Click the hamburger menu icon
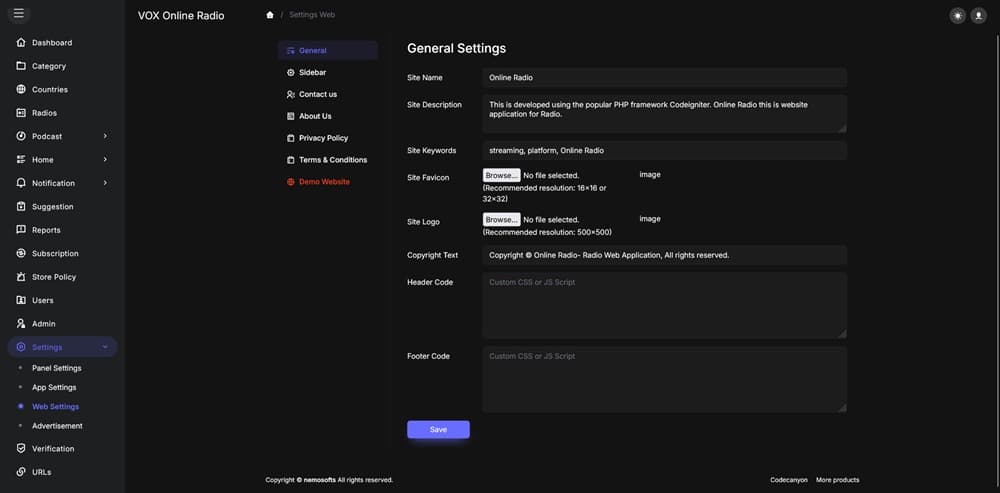Screen dimensions: 1000x493 [18, 14]
